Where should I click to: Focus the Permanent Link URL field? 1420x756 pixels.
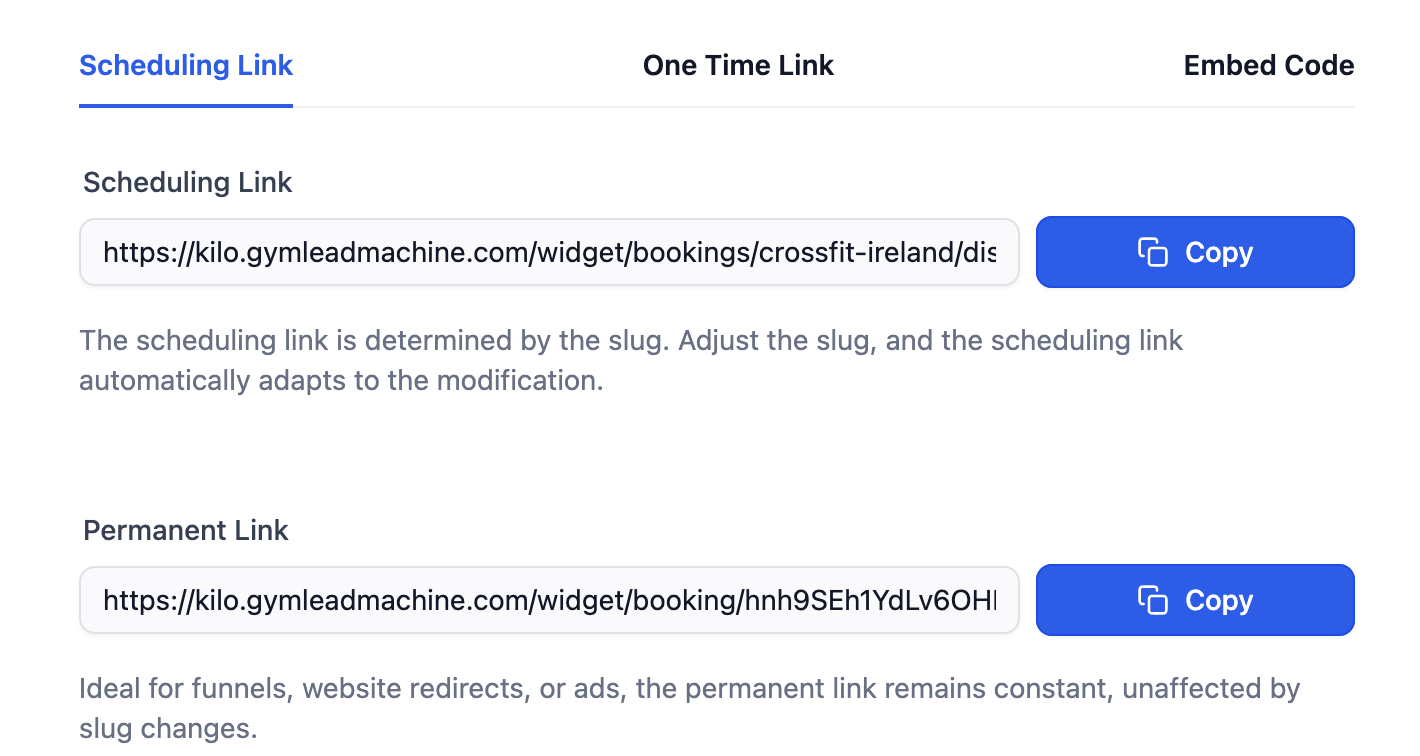[549, 600]
